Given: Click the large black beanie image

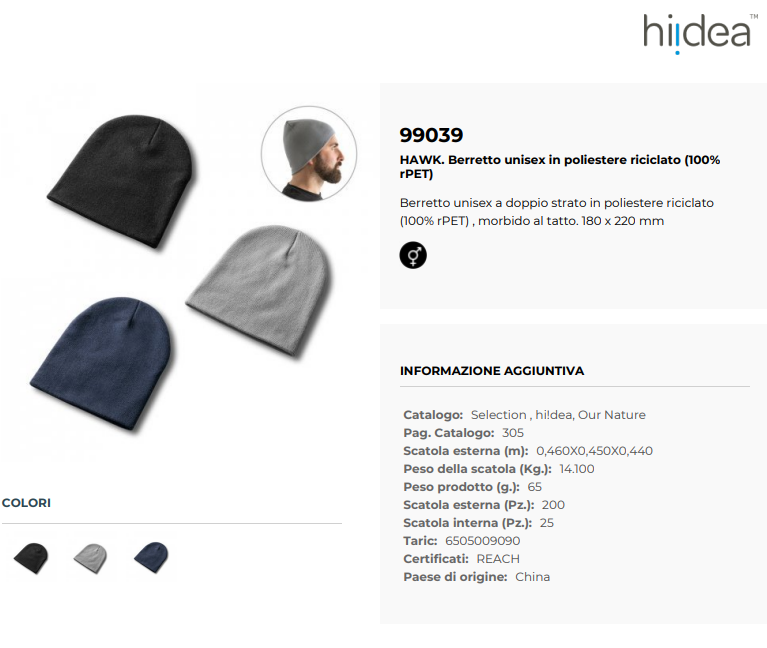Looking at the screenshot, I should [x=121, y=182].
